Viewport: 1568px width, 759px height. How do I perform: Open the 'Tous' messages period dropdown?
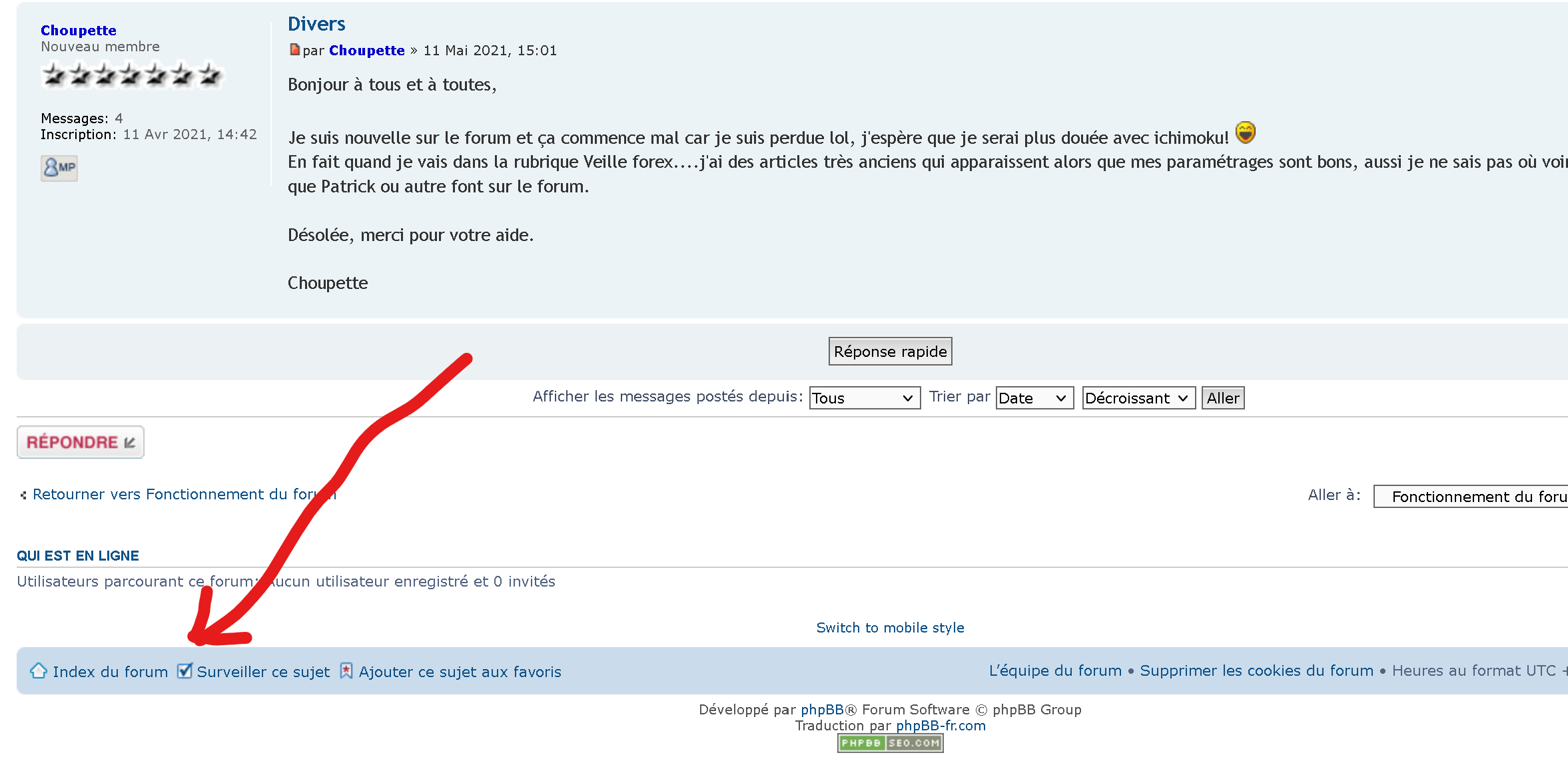pos(864,398)
